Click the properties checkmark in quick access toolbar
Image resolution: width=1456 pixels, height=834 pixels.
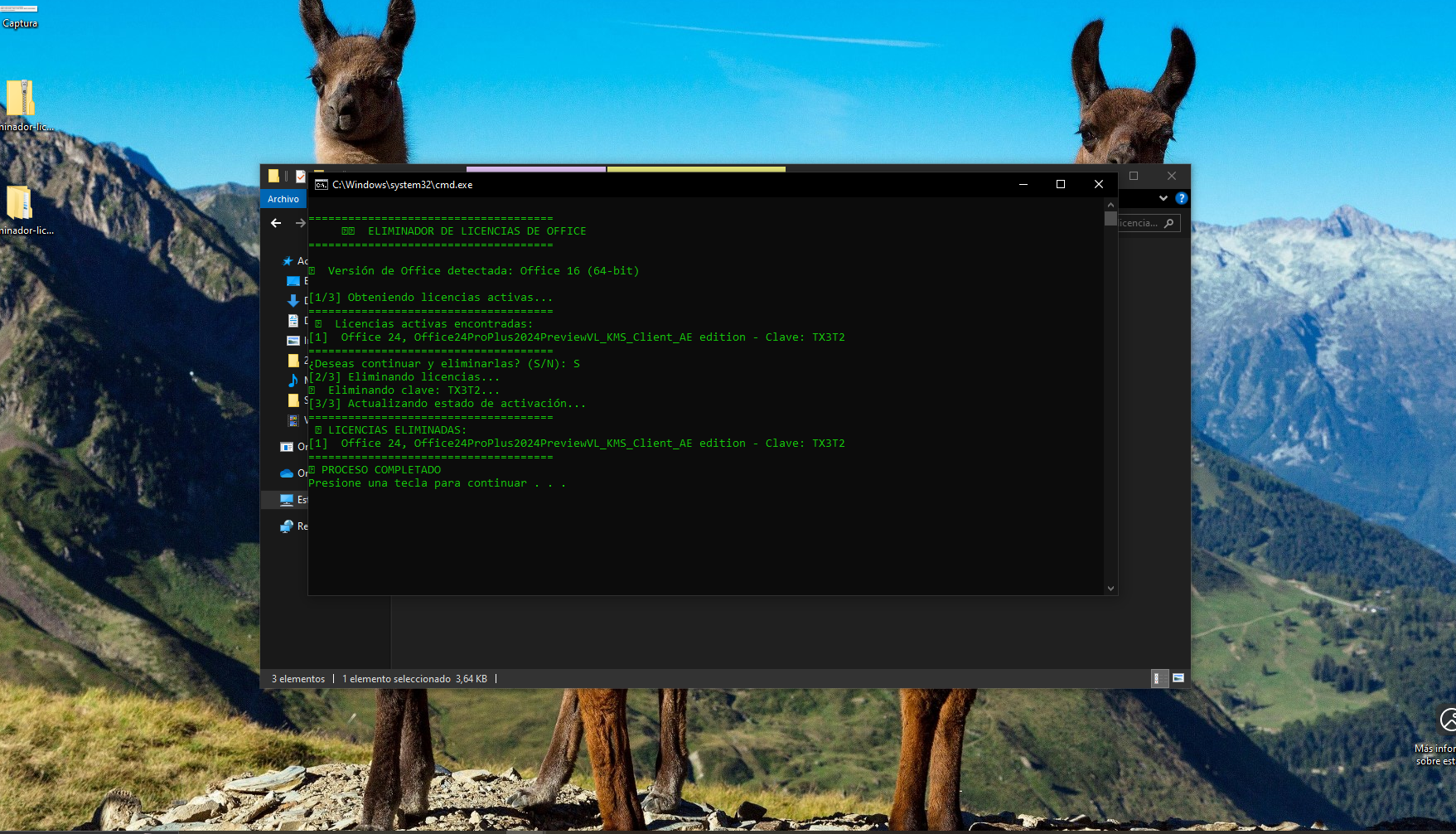[300, 176]
